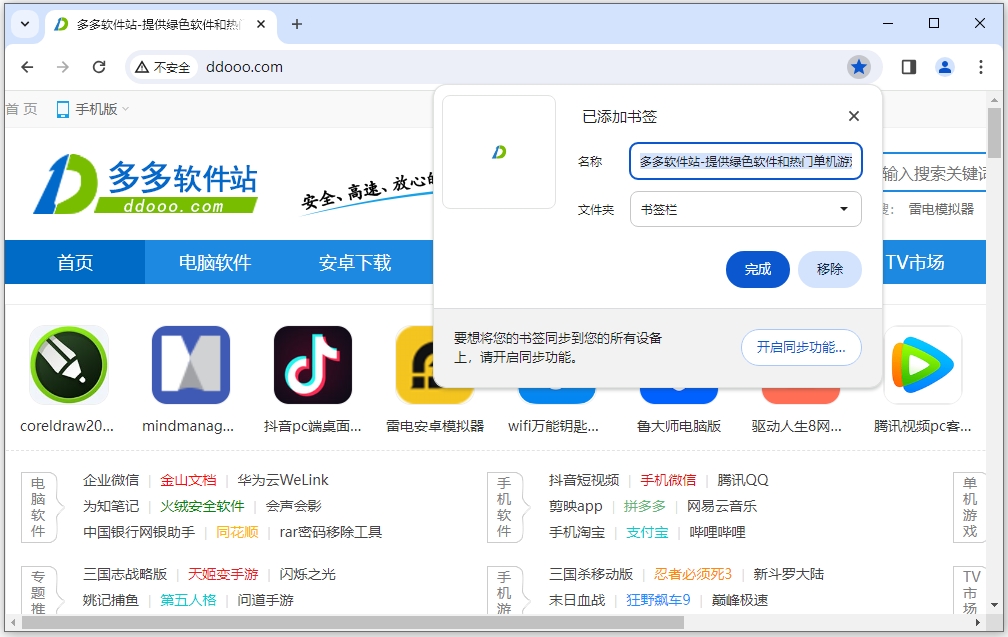The width and height of the screenshot is (1008, 637).
Task: Click the coreldraw app icon
Action: (69, 365)
